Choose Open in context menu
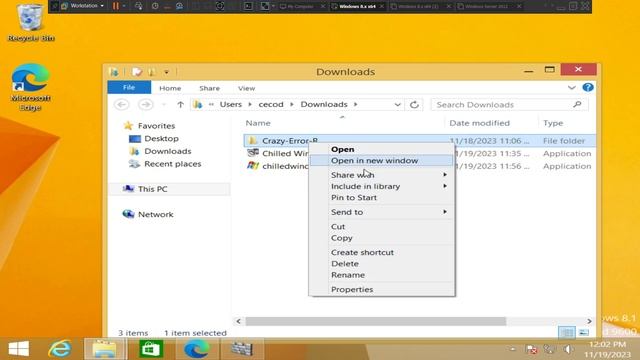The image size is (640, 360). click(382, 149)
